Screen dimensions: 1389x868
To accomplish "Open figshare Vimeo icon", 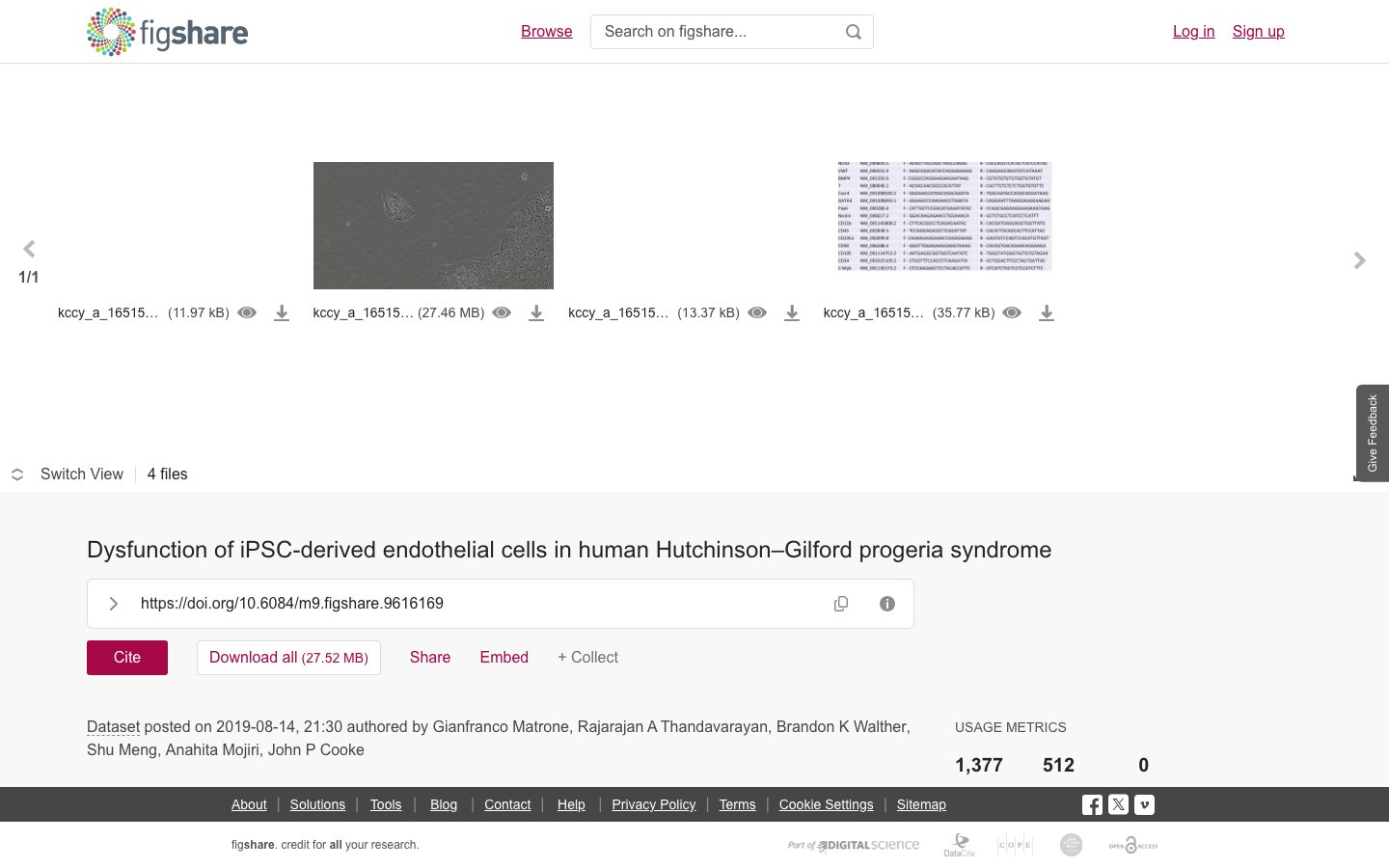I will 1144,804.
